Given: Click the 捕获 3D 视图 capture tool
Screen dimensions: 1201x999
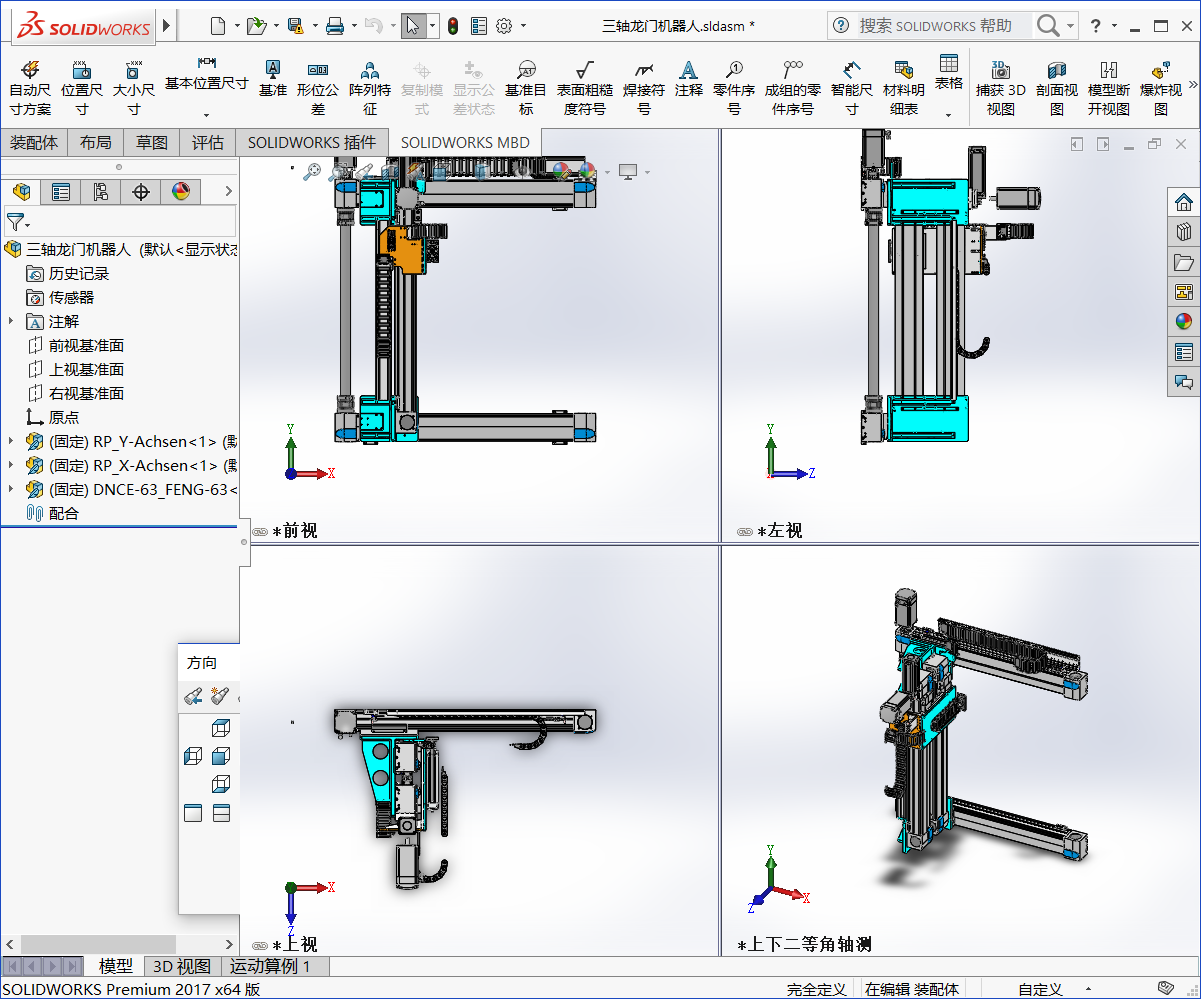Looking at the screenshot, I should [1000, 87].
